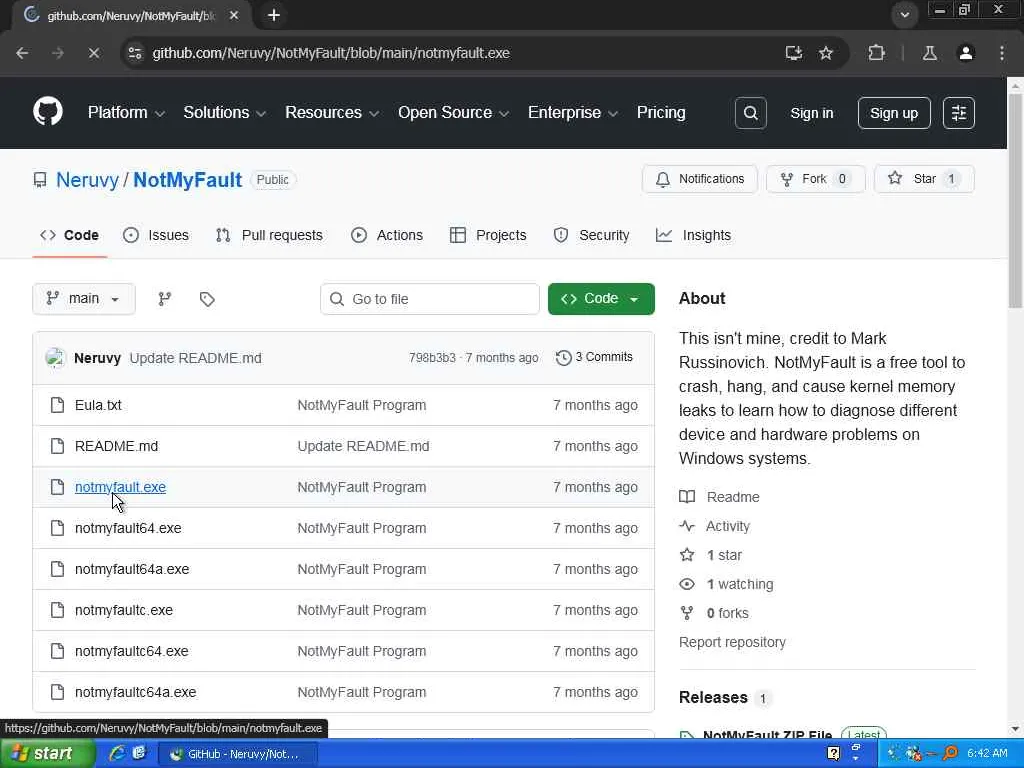Click the install app icon in address bar
This screenshot has height=768, width=1024.
click(x=793, y=53)
